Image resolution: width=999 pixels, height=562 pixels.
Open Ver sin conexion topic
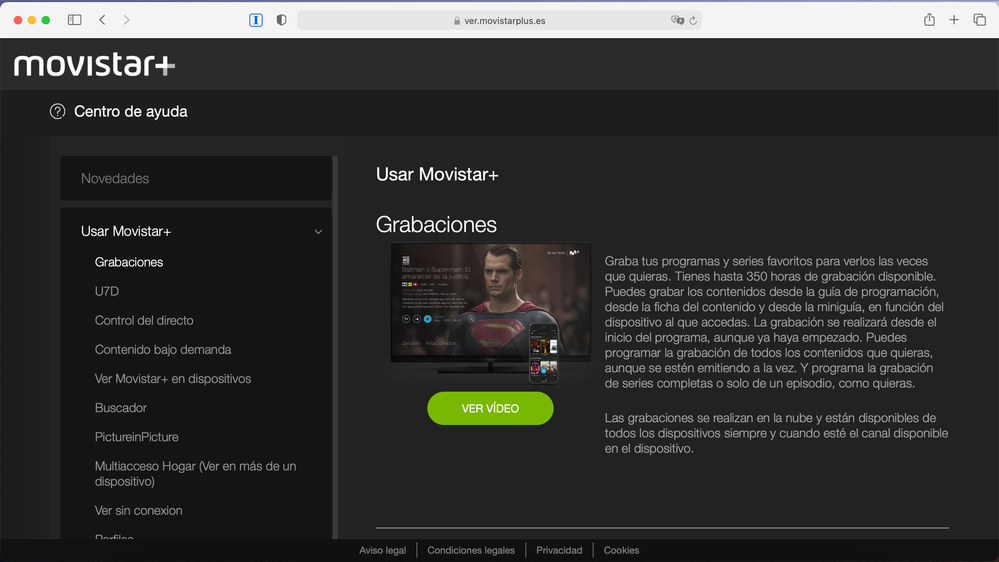point(138,510)
